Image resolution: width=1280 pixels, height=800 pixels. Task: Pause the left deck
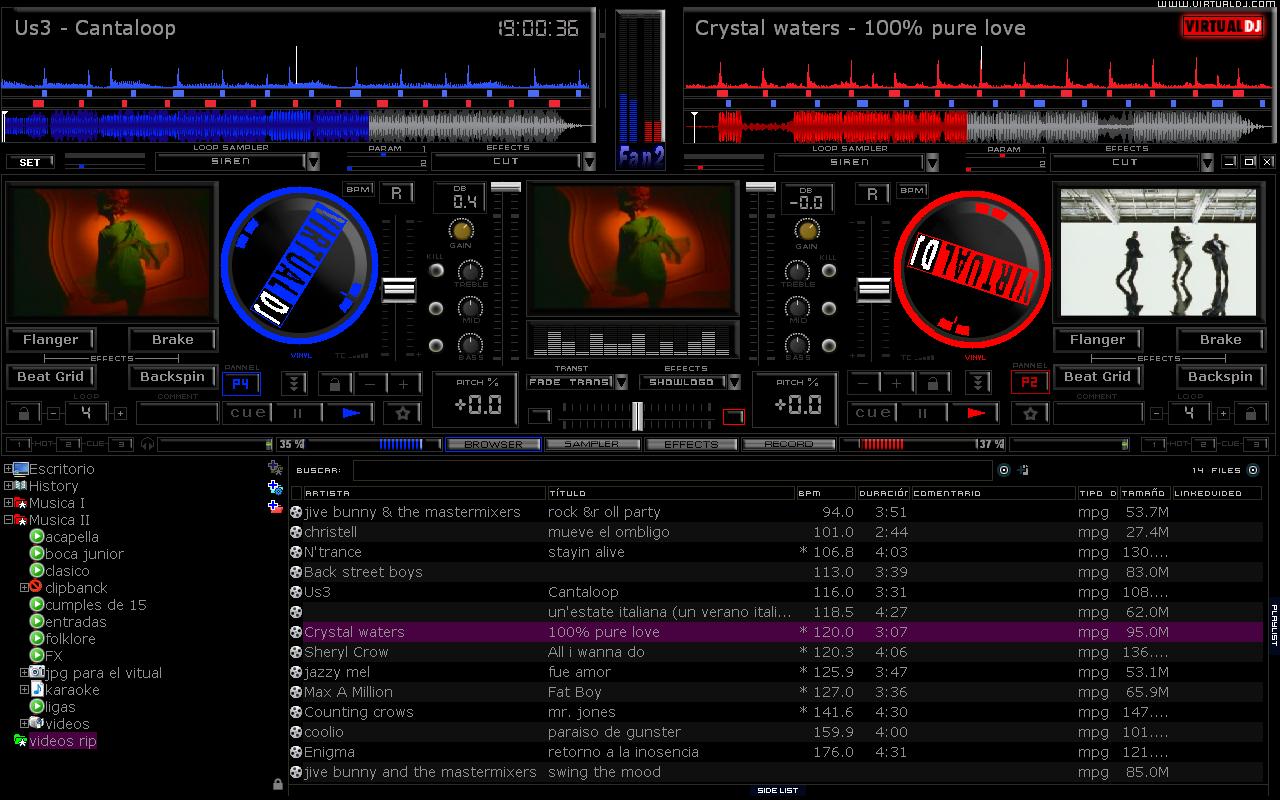pyautogui.click(x=298, y=413)
